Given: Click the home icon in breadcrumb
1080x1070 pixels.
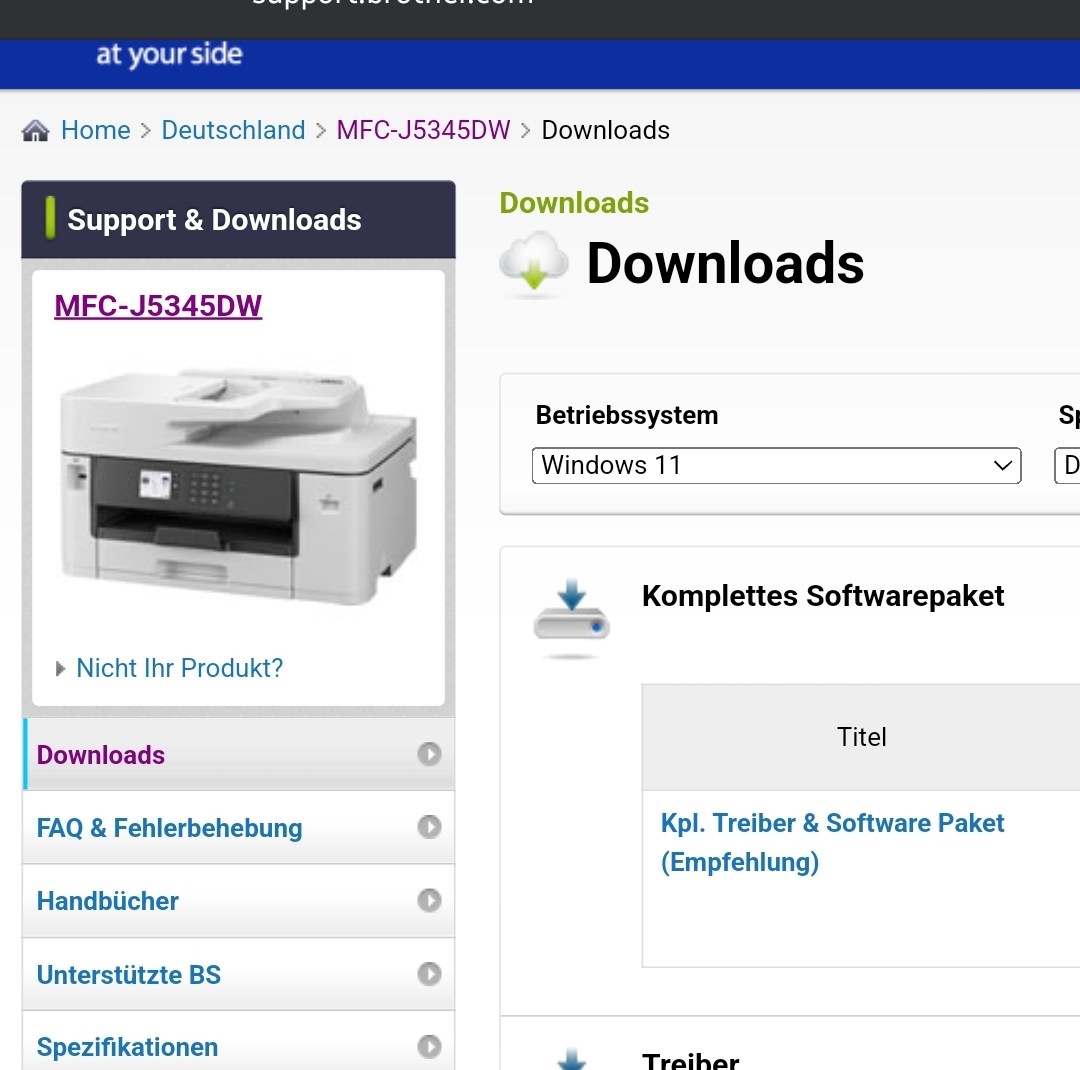Looking at the screenshot, I should pos(35,130).
